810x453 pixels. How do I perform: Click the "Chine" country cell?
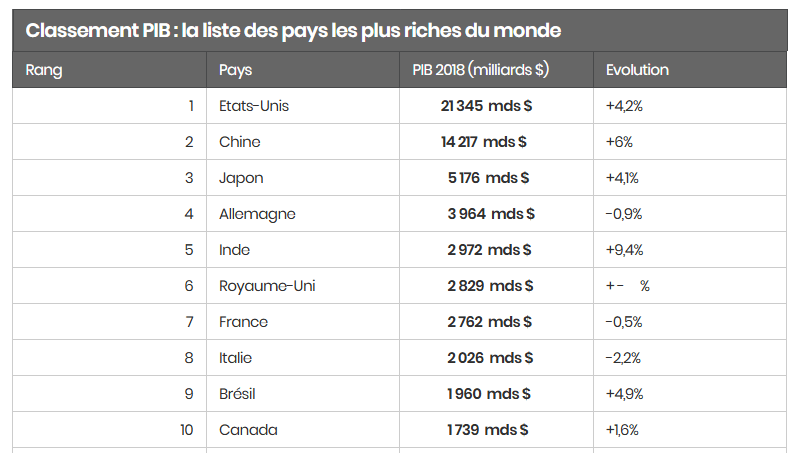[240, 142]
